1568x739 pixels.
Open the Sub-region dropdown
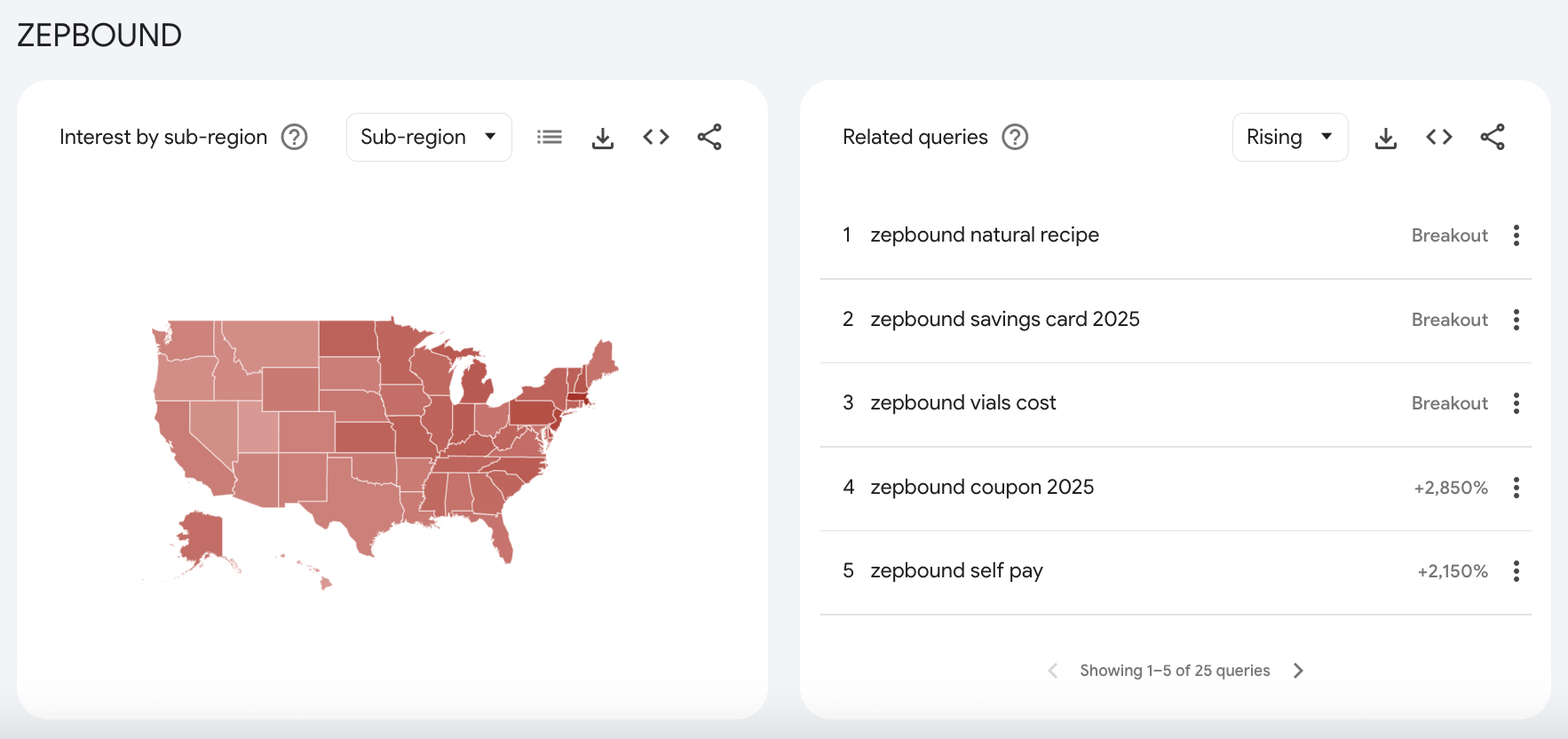(429, 137)
